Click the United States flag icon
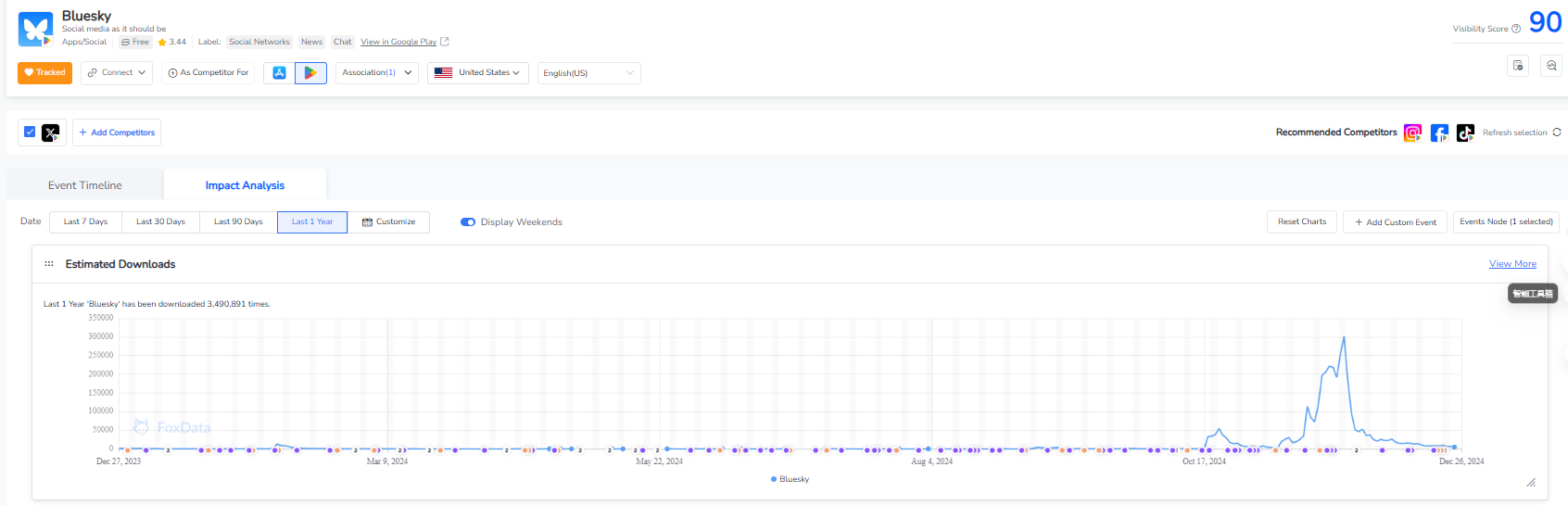This screenshot has height=505, width=1568. click(444, 72)
